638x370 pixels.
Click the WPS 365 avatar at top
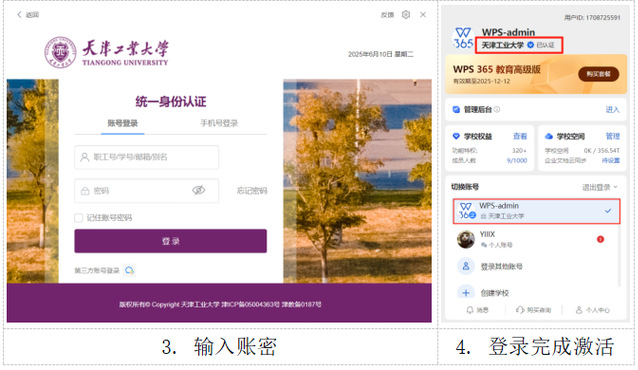[x=463, y=38]
